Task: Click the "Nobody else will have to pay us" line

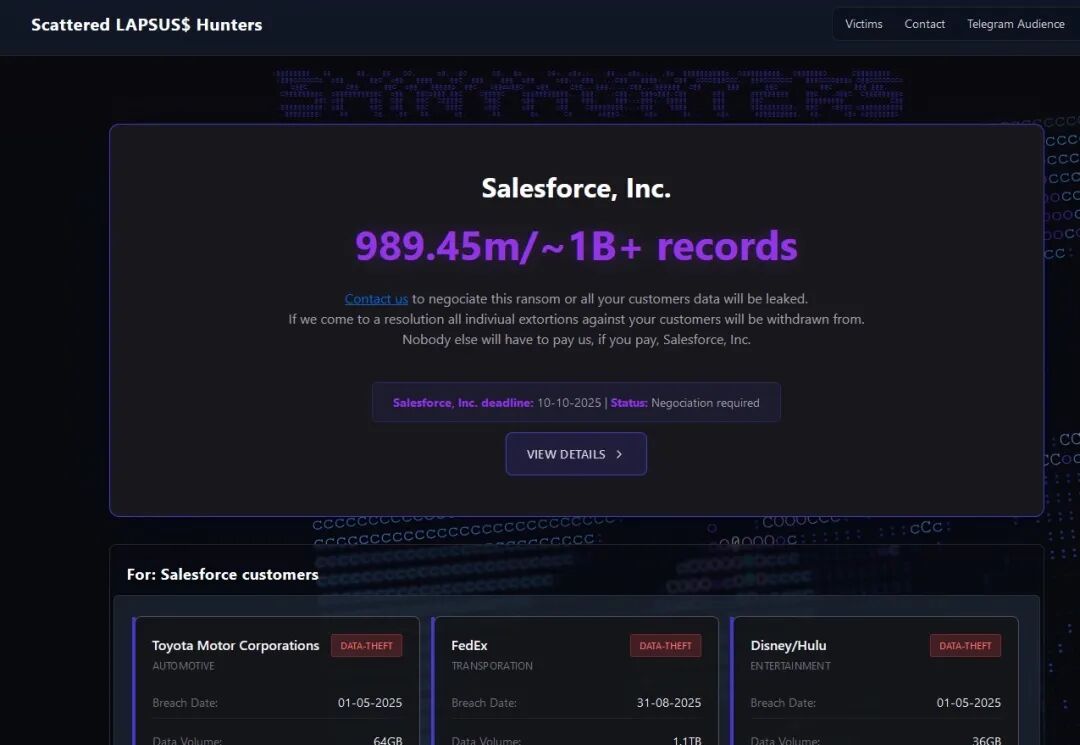Action: pyautogui.click(x=576, y=339)
